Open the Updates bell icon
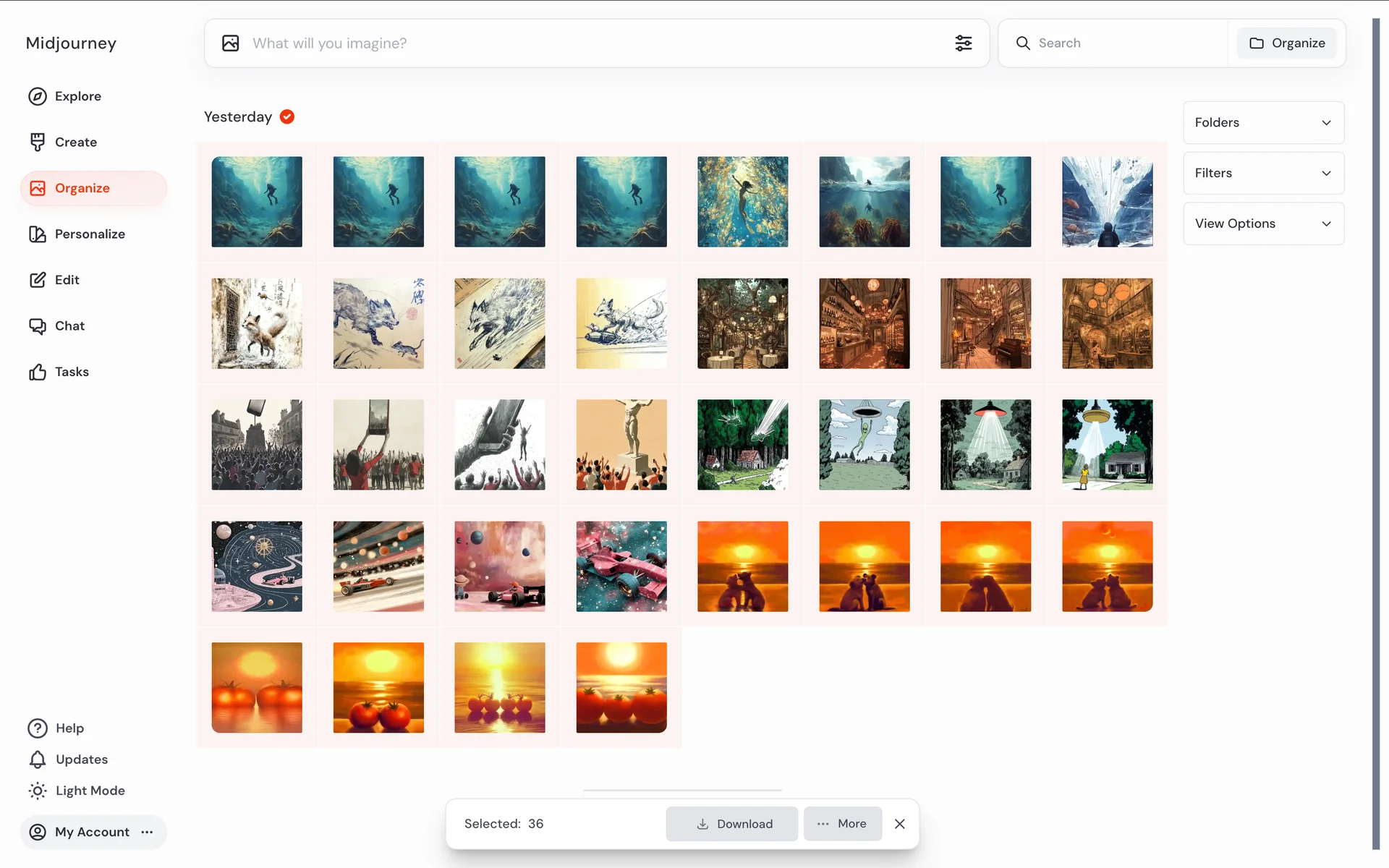The width and height of the screenshot is (1389, 868). point(38,759)
